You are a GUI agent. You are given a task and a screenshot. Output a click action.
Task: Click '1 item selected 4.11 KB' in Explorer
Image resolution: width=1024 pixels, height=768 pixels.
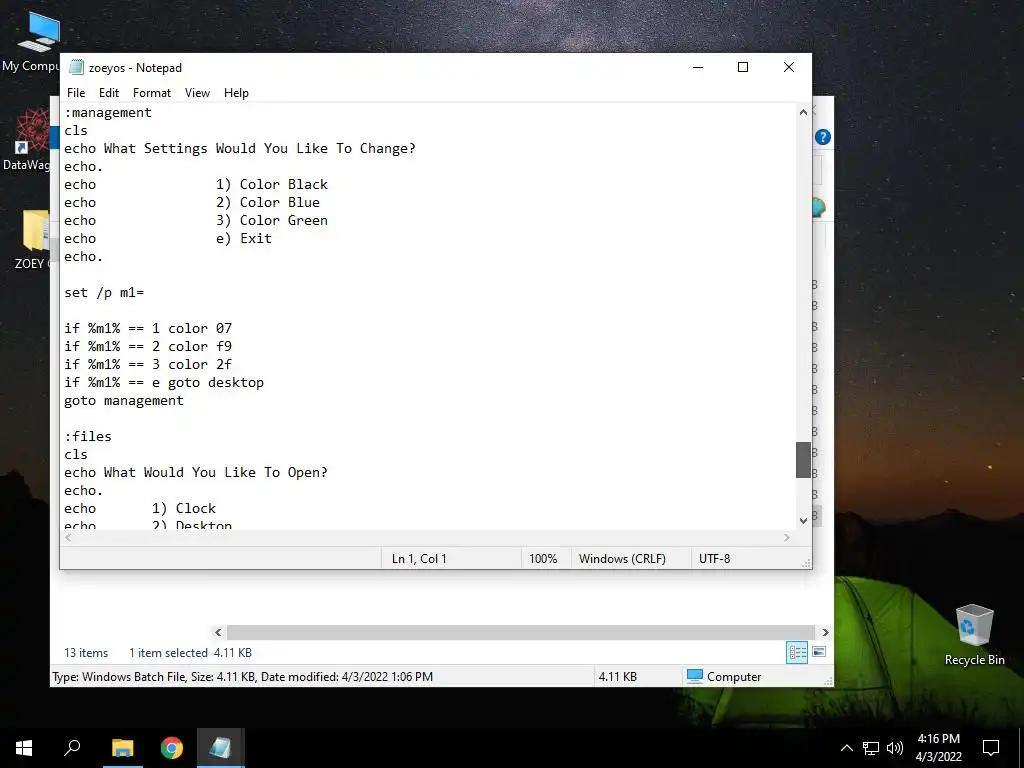(190, 652)
